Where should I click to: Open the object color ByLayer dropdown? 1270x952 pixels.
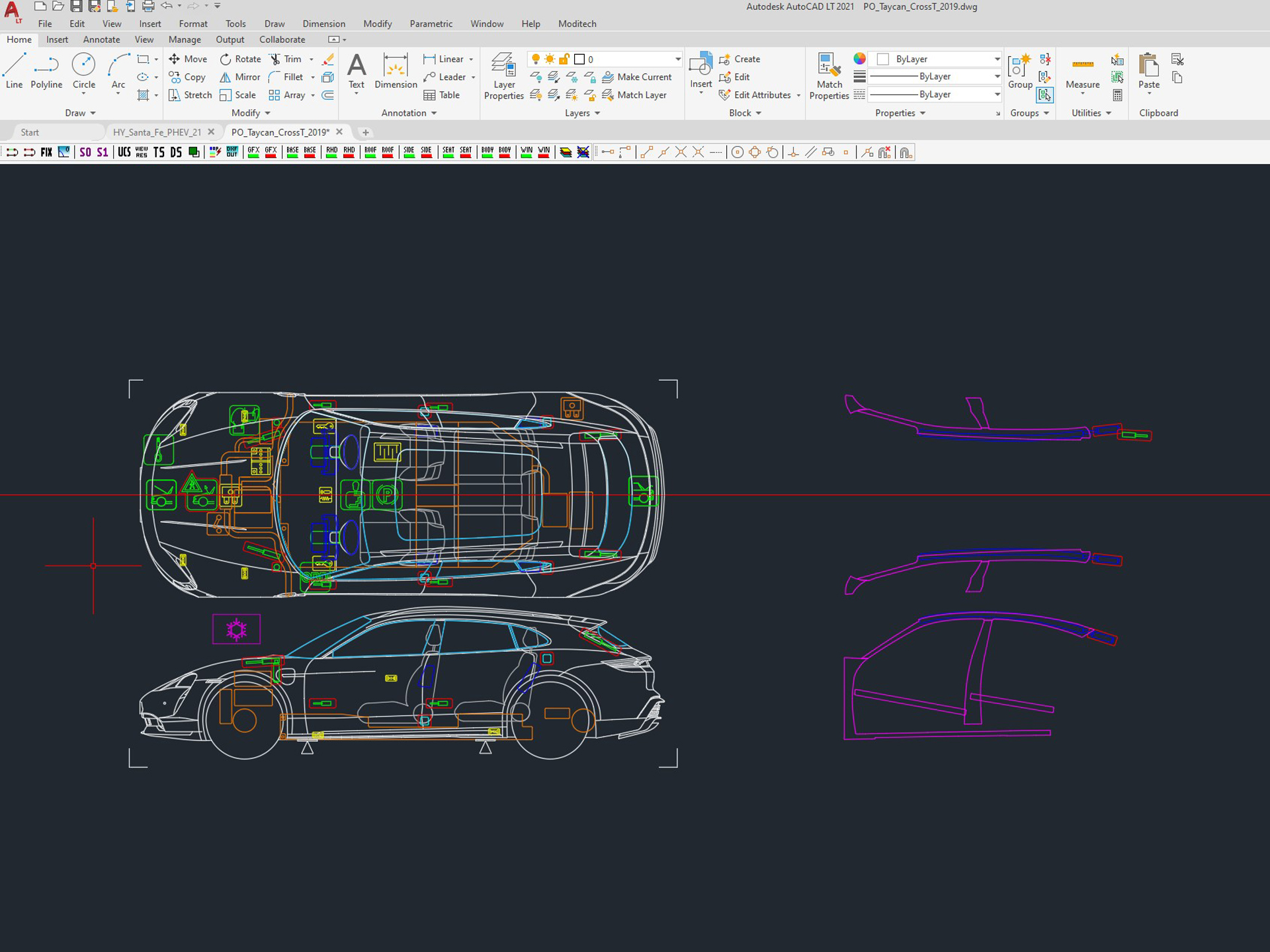pyautogui.click(x=936, y=59)
